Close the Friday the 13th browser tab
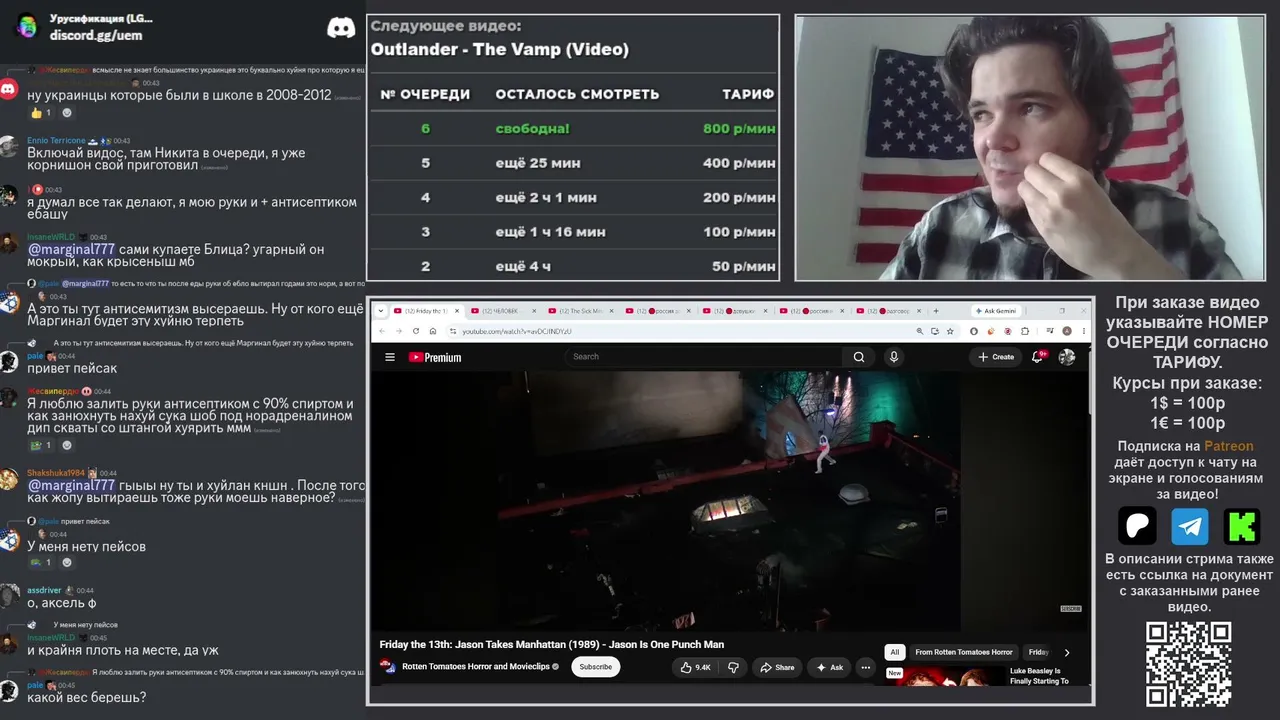The width and height of the screenshot is (1280, 720). (458, 311)
